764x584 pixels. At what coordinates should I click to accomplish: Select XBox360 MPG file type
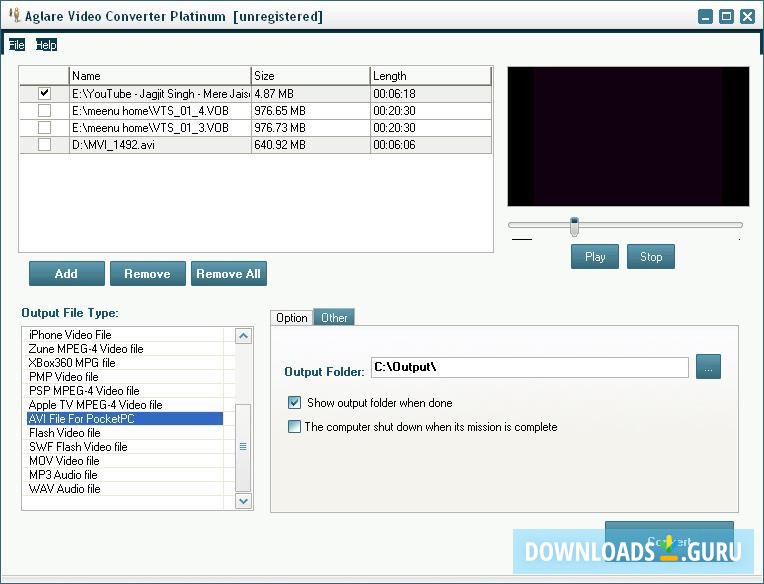125,363
